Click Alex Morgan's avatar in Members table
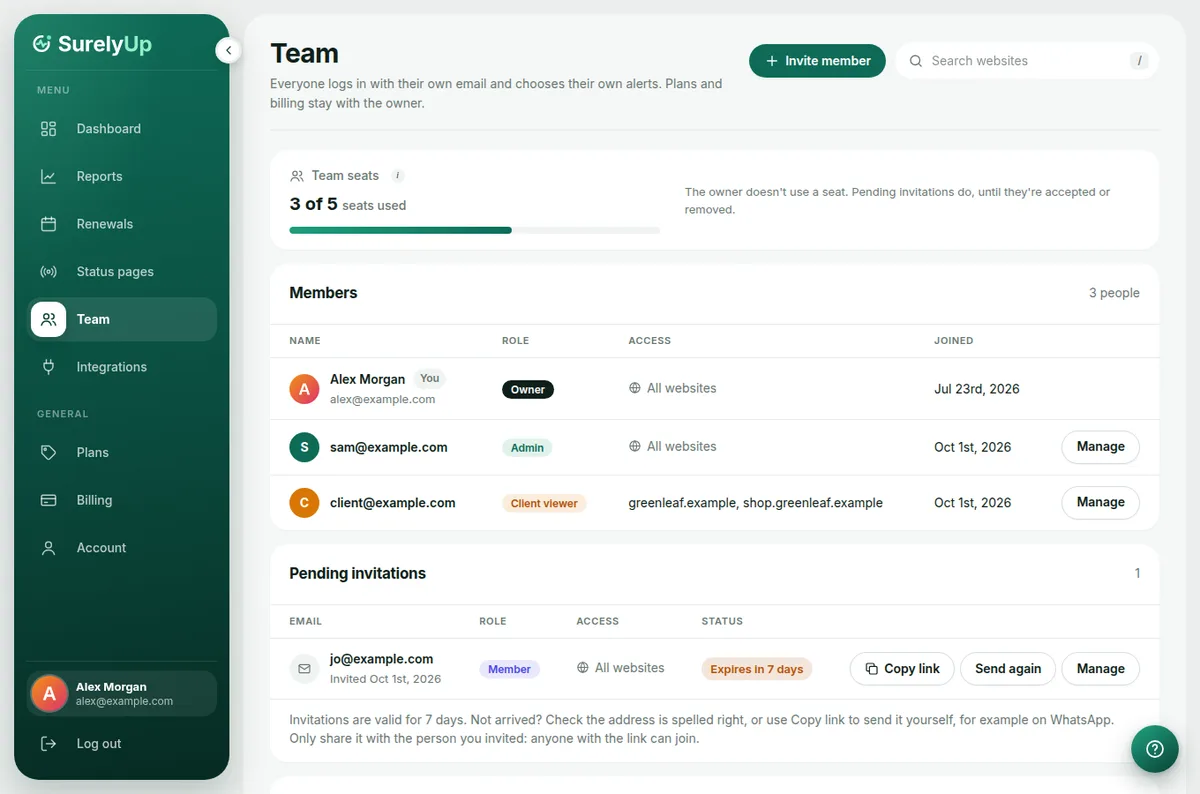 (x=304, y=389)
